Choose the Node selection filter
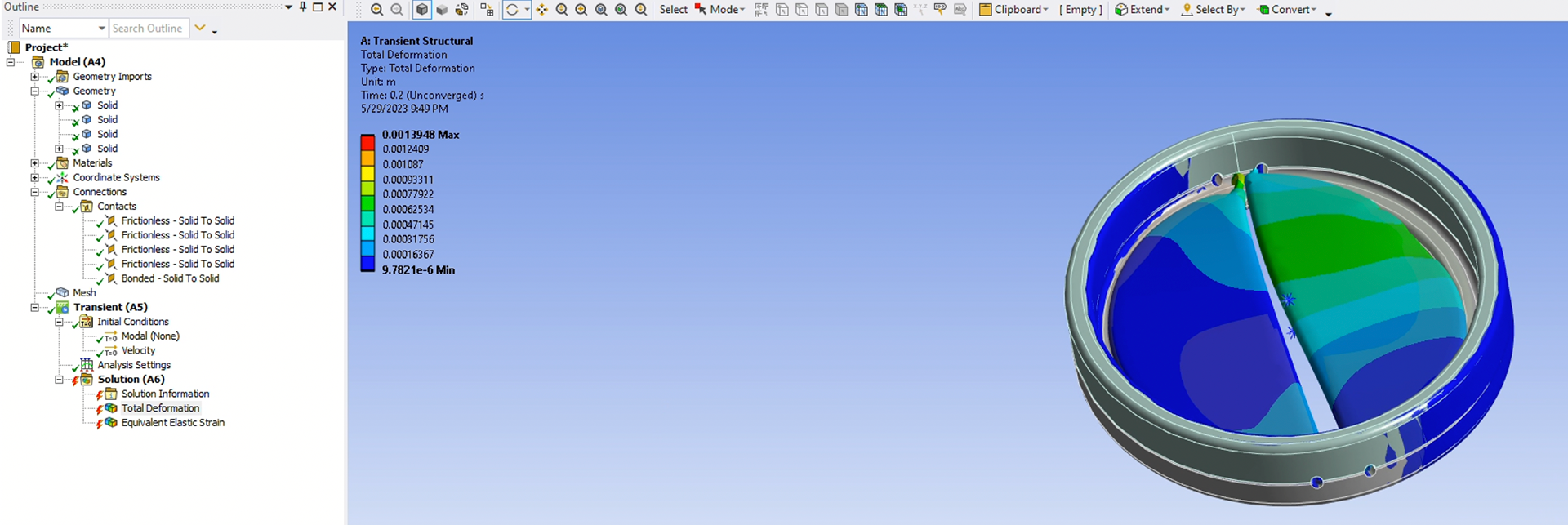Viewport: 1568px width, 525px height. click(x=861, y=10)
